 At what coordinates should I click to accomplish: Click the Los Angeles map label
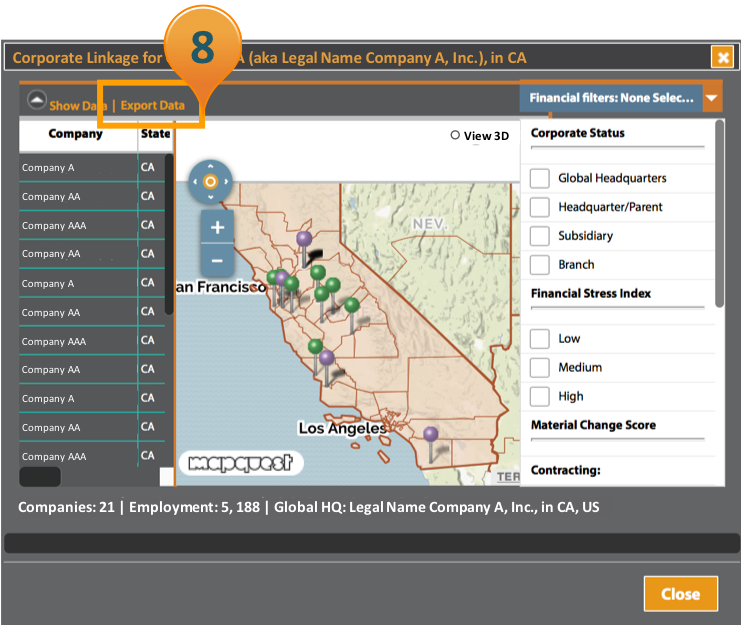tap(343, 428)
